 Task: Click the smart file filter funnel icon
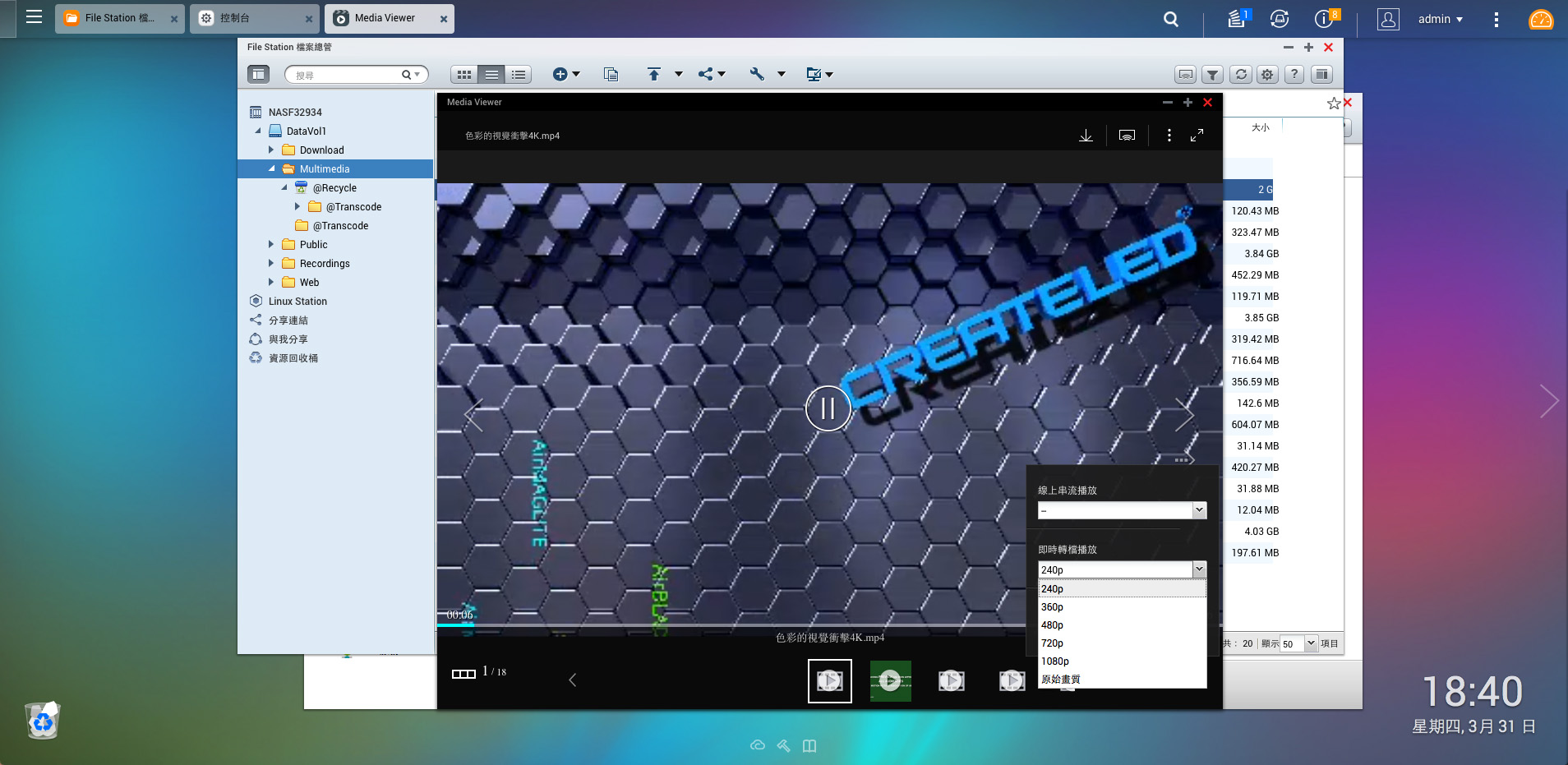tap(1212, 74)
